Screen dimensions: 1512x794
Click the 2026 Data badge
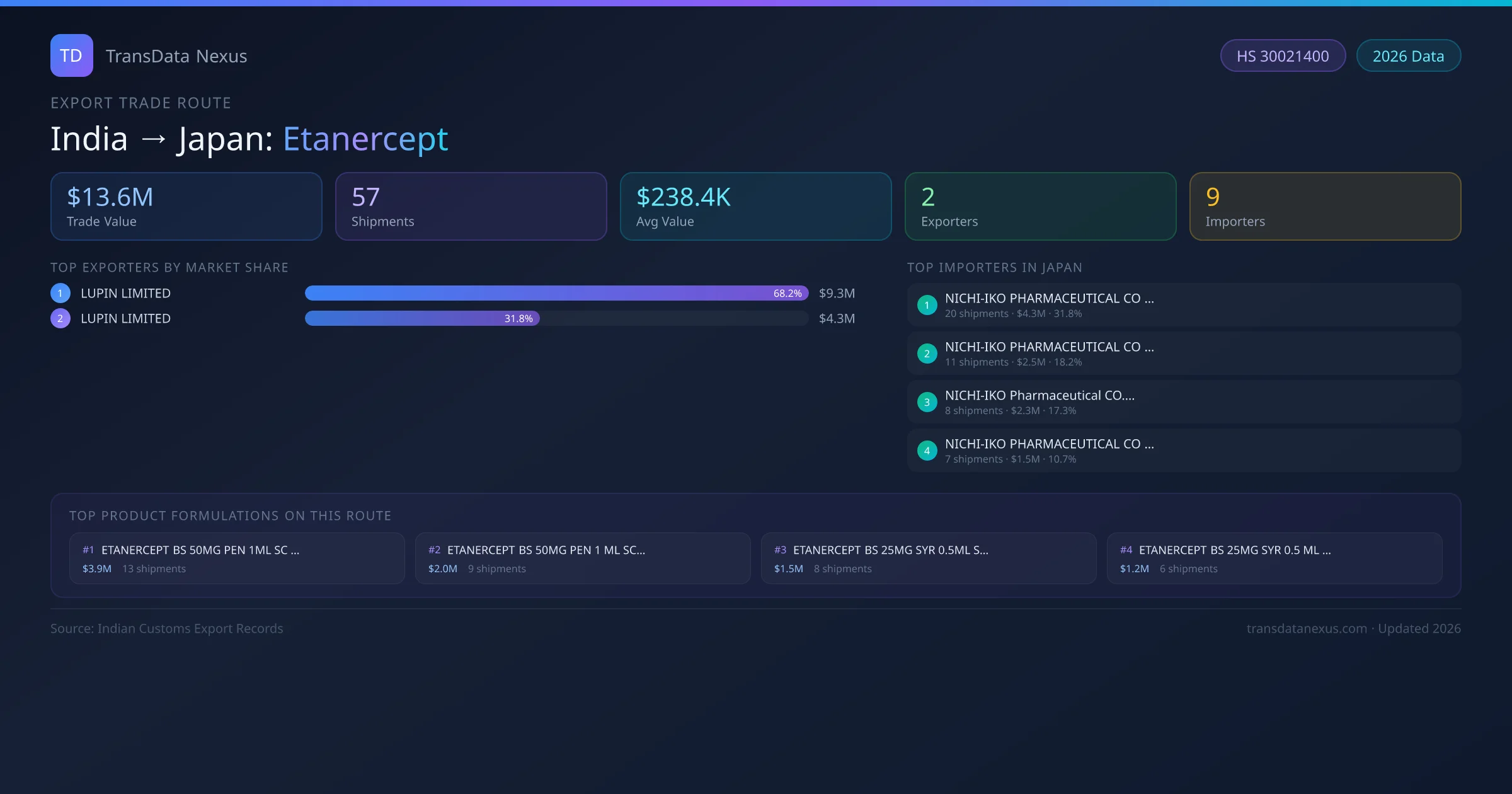click(x=1408, y=56)
